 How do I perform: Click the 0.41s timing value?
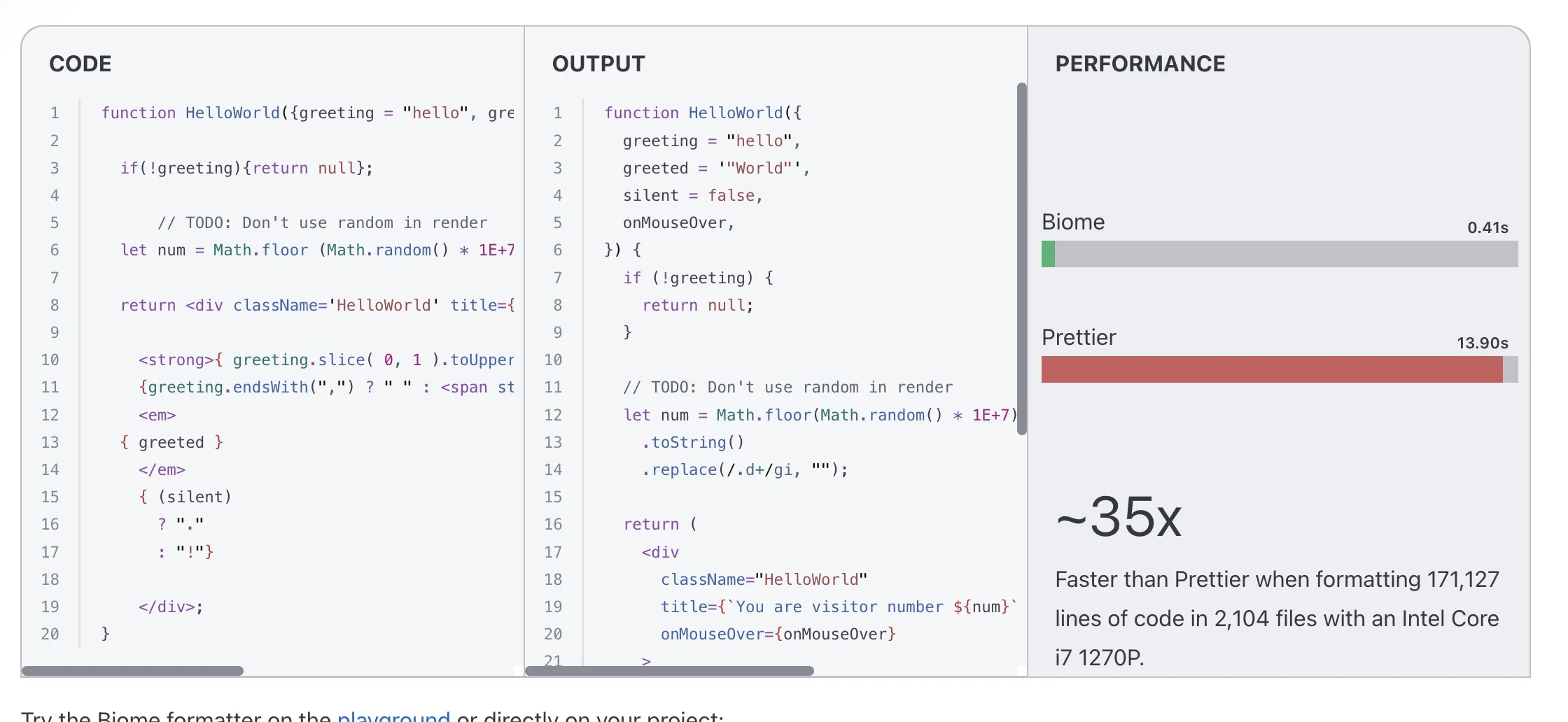point(1487,227)
